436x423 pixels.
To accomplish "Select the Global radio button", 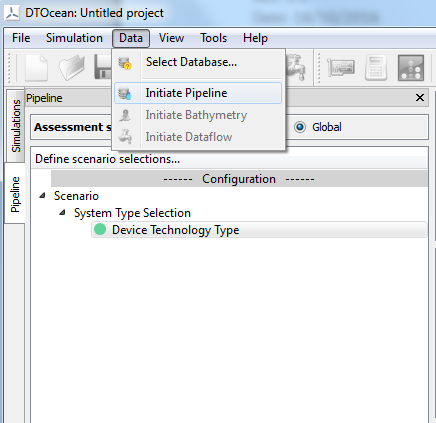I will (300, 127).
